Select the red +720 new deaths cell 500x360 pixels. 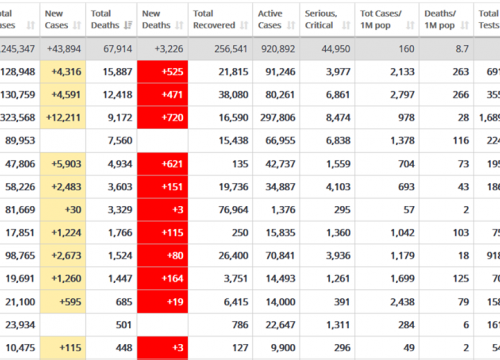(163, 118)
